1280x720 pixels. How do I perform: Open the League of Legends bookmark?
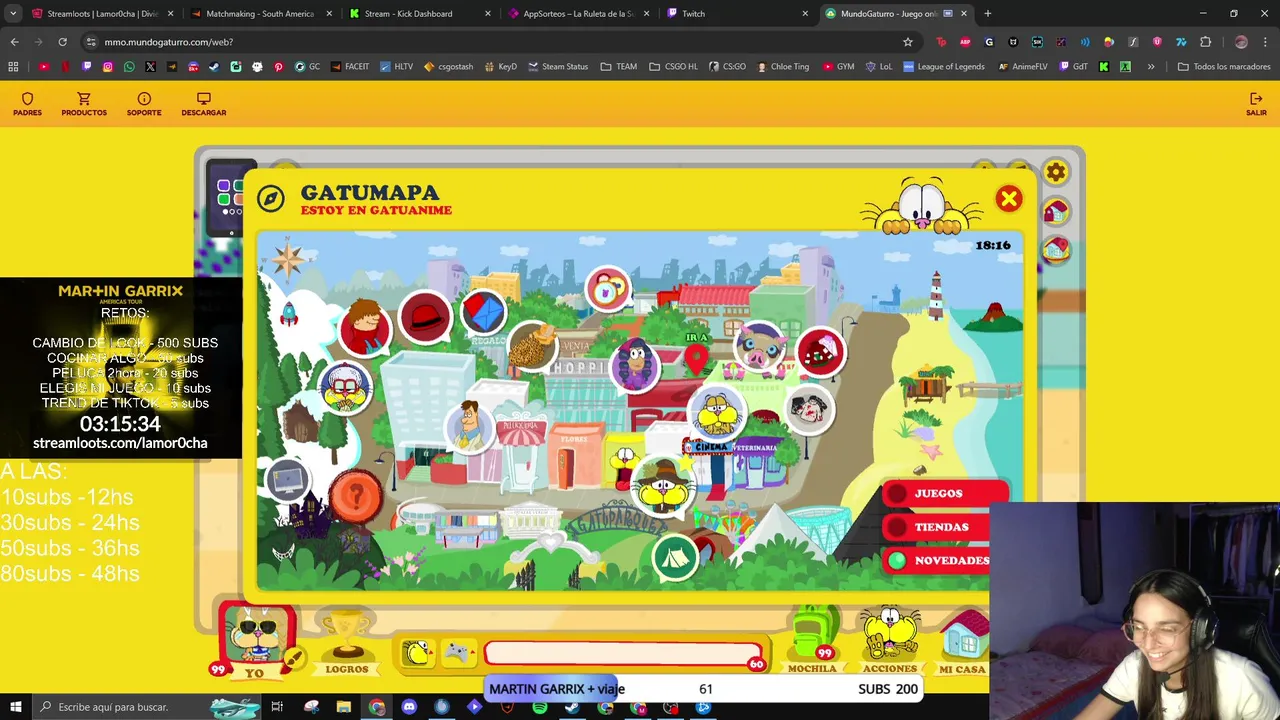[x=944, y=67]
